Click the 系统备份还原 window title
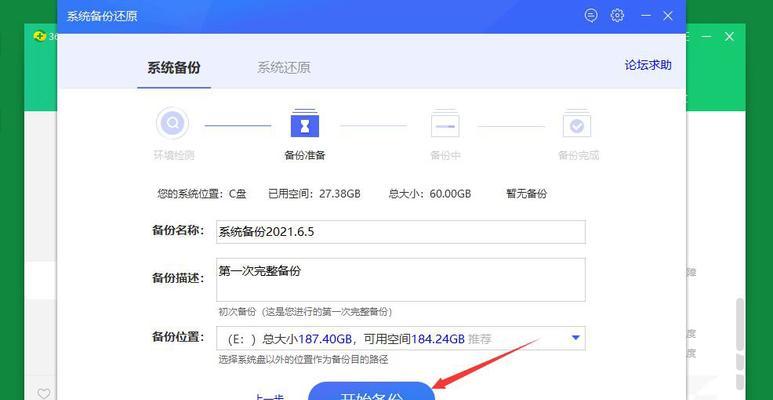The image size is (773, 400). tap(102, 16)
